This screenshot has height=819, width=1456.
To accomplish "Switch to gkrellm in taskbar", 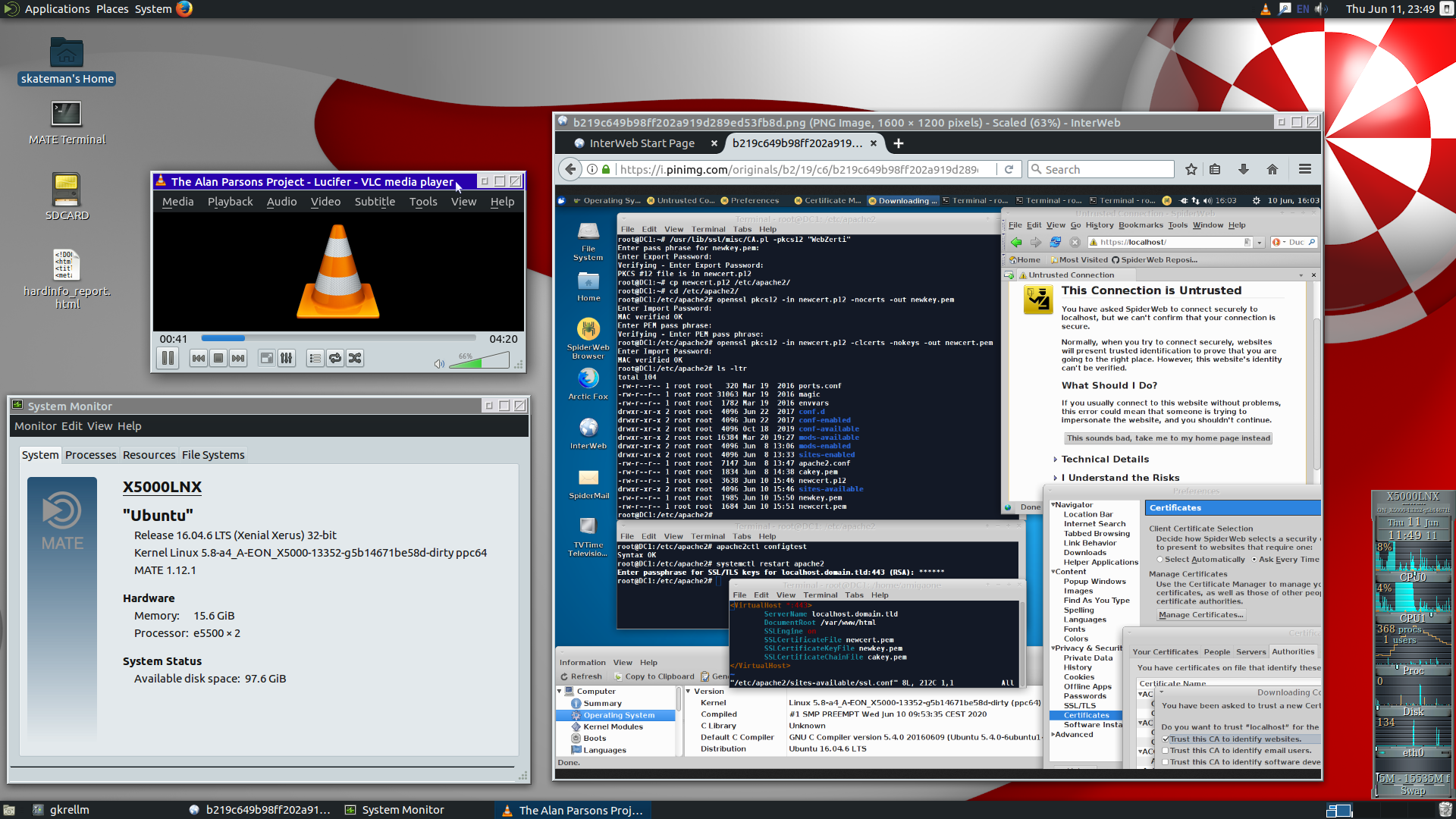I will tap(61, 810).
